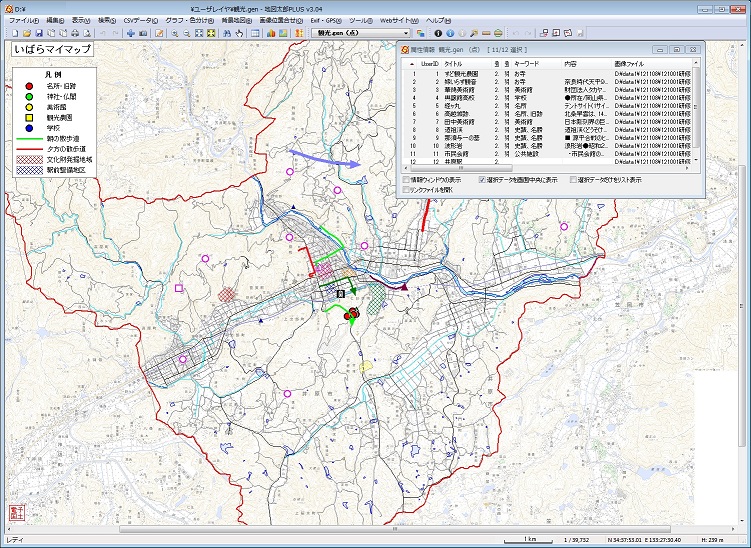This screenshot has height=548, width=751.
Task: Tick the リンクファイルを開く checkbox
Action: pos(405,189)
